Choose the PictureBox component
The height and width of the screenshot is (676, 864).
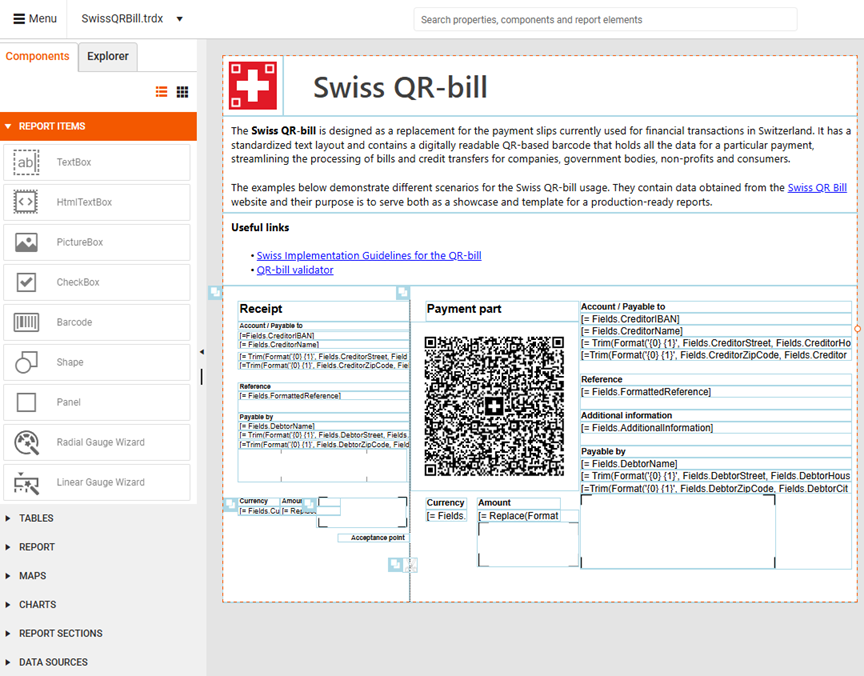[96, 242]
